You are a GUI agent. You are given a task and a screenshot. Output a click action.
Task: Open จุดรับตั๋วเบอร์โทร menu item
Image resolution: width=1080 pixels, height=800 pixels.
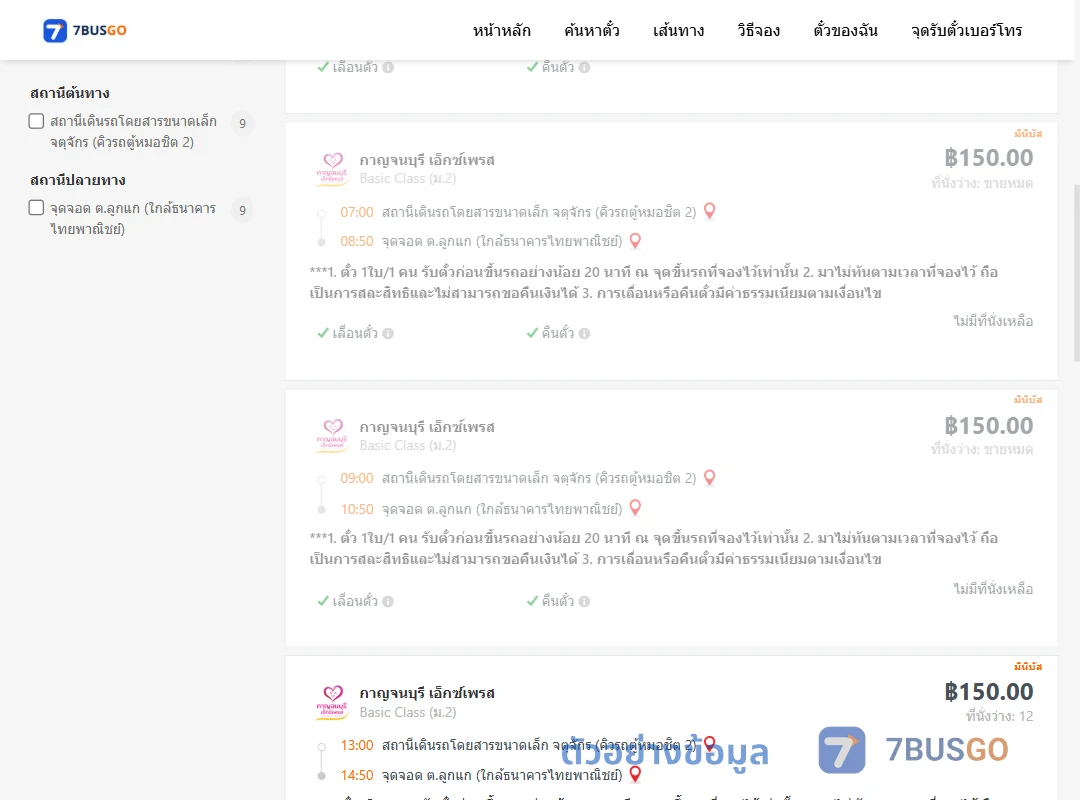tap(966, 30)
